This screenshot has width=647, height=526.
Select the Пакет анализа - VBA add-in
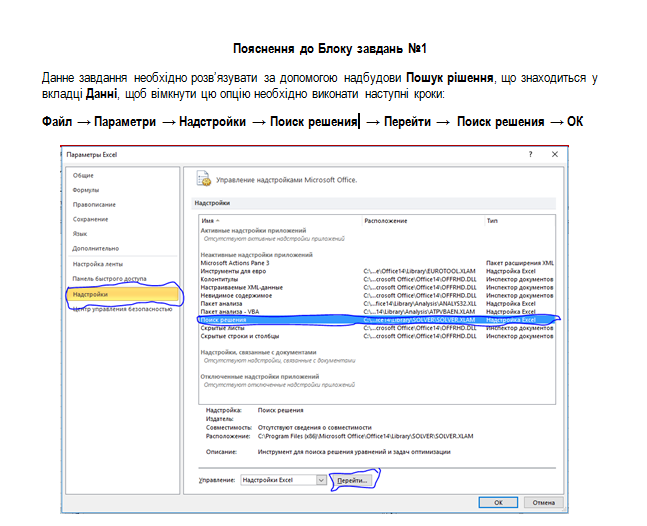click(x=229, y=311)
